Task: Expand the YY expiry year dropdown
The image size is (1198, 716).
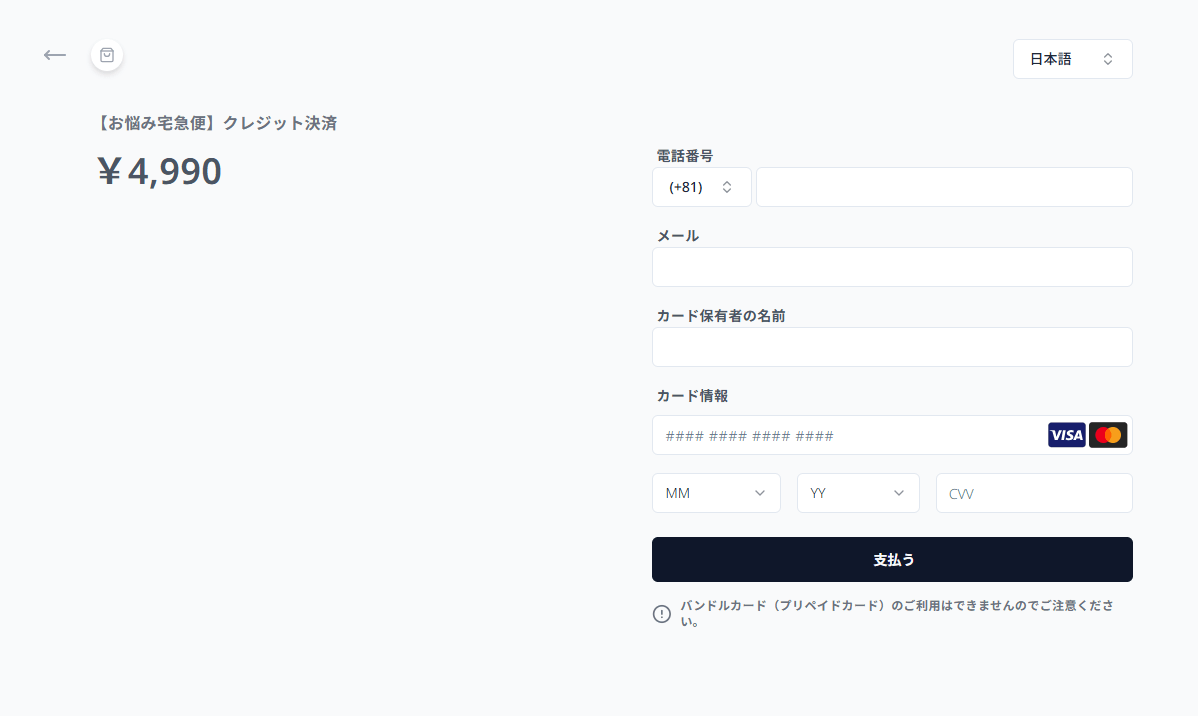Action: tap(858, 493)
